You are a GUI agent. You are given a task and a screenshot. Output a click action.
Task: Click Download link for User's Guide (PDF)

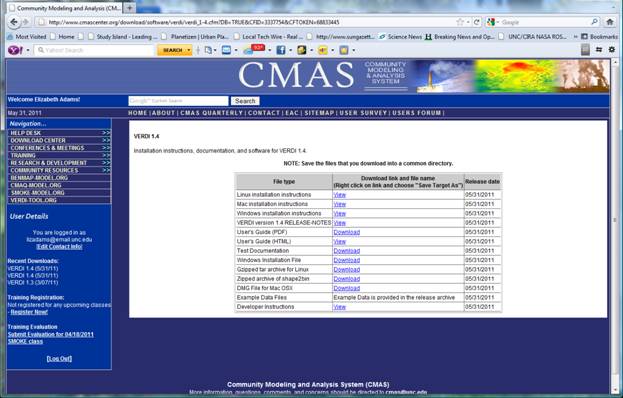[x=346, y=232]
